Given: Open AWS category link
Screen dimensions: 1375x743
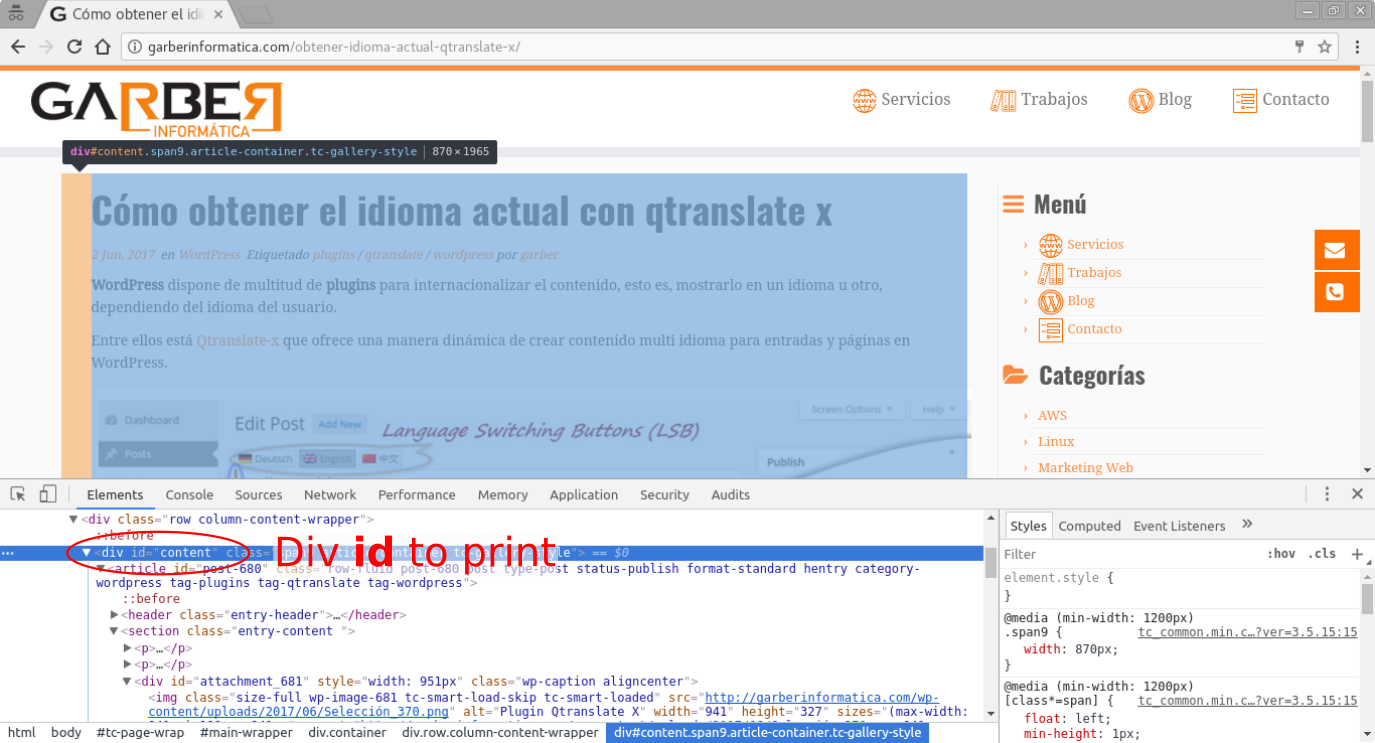Looking at the screenshot, I should [x=1052, y=415].
